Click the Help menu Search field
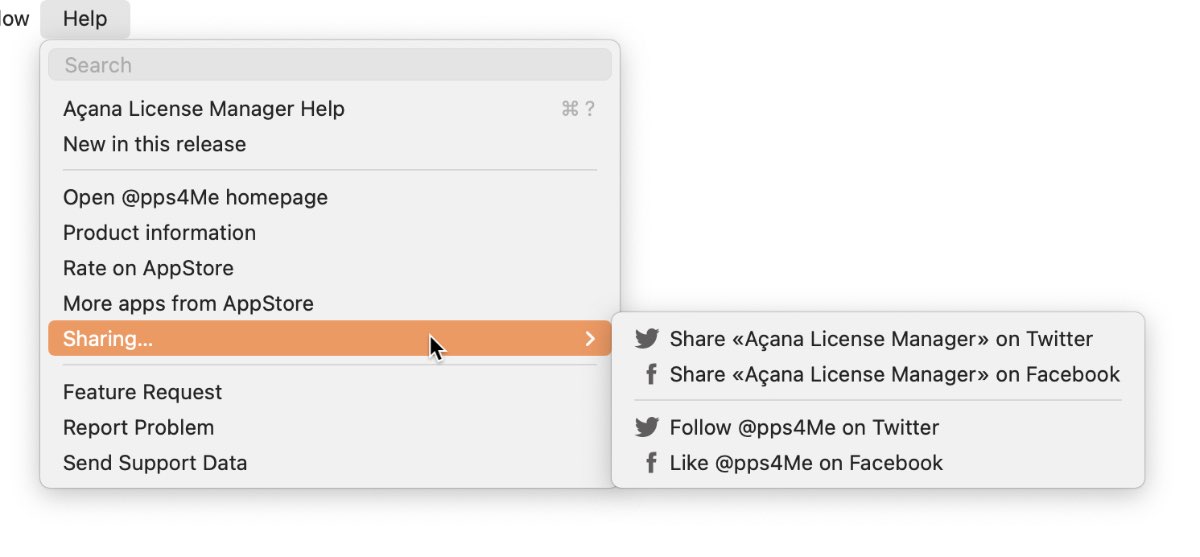The image size is (1200, 557). [x=330, y=65]
